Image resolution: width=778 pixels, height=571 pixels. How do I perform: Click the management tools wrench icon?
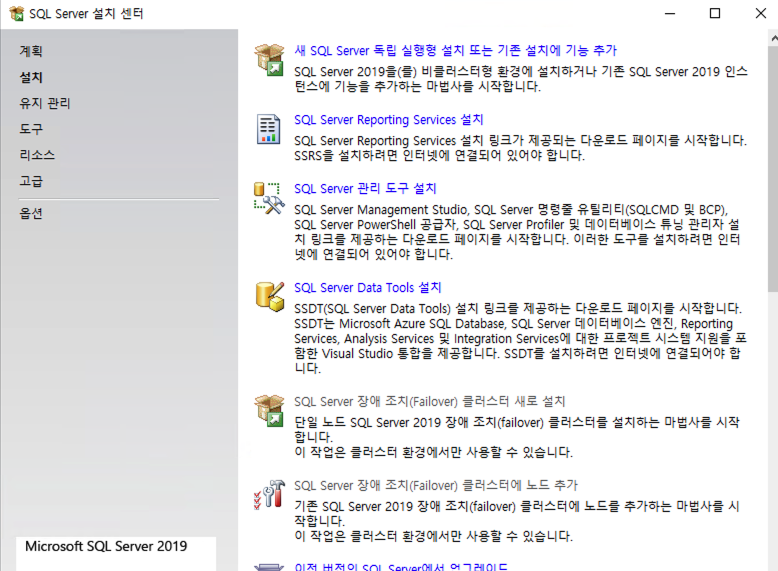(269, 198)
